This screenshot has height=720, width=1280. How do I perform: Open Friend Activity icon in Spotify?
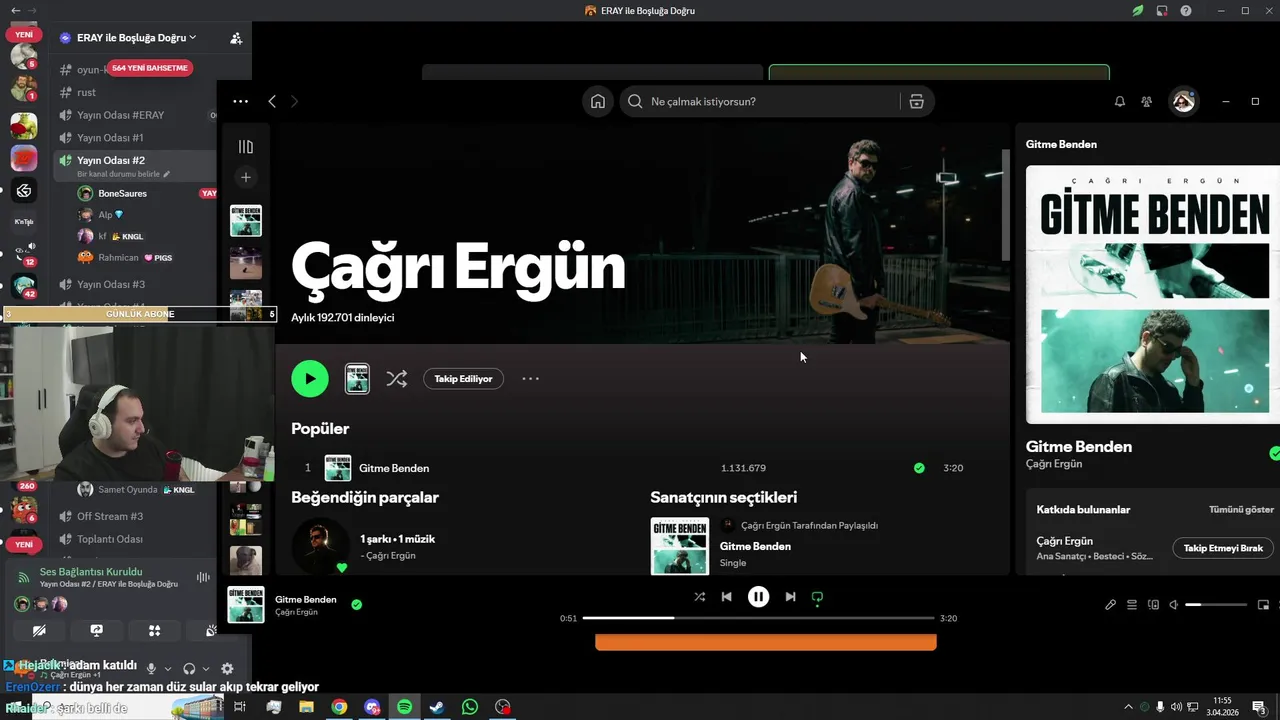pyautogui.click(x=1147, y=101)
